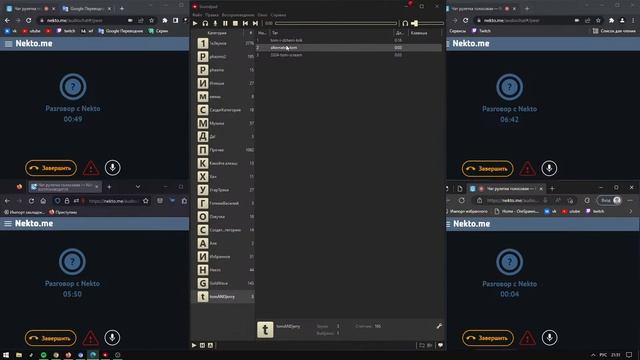
Task: Reload page in bottom-left Firefox window
Action: [x=31, y=201]
